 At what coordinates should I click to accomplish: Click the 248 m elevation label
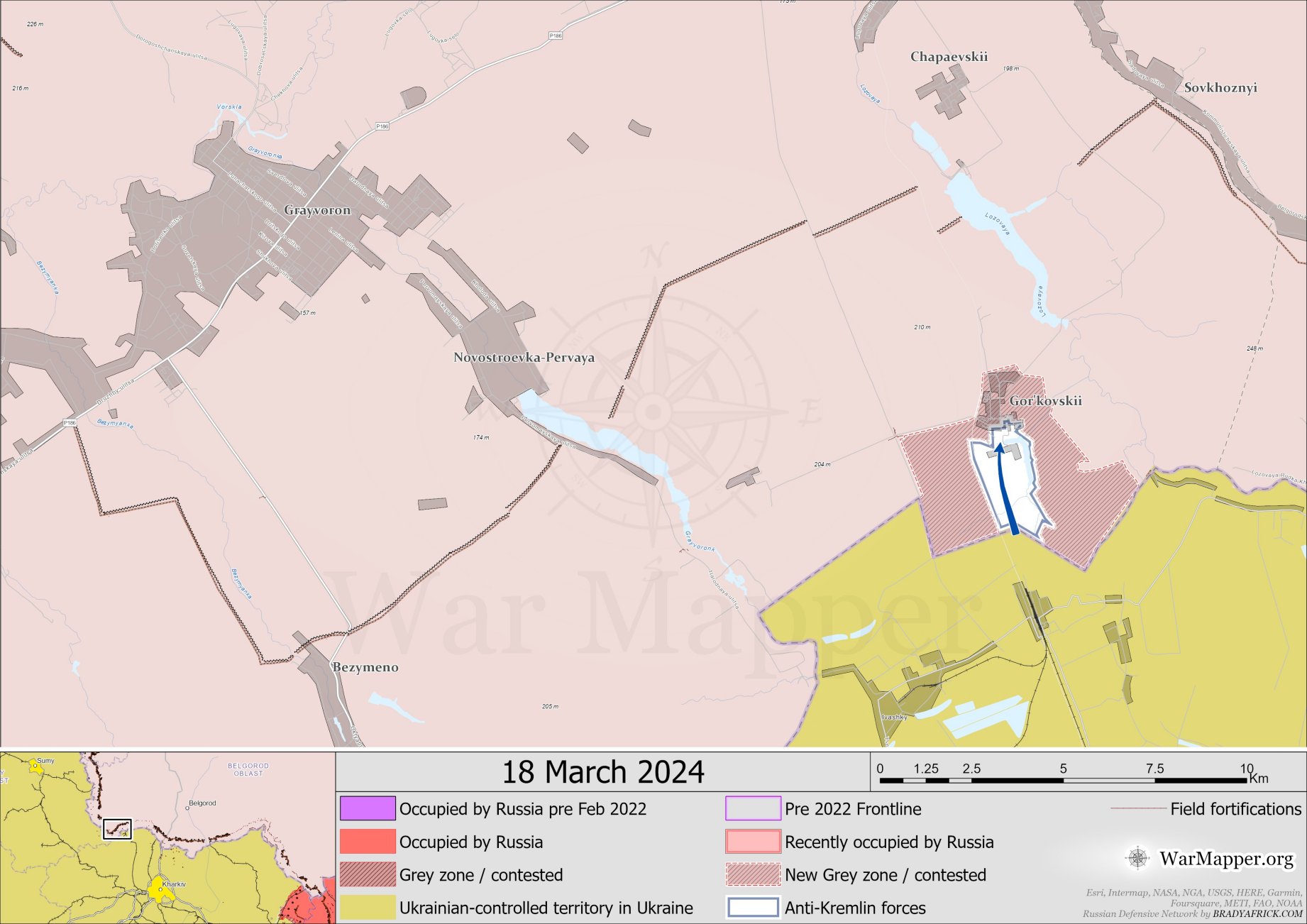point(1254,348)
